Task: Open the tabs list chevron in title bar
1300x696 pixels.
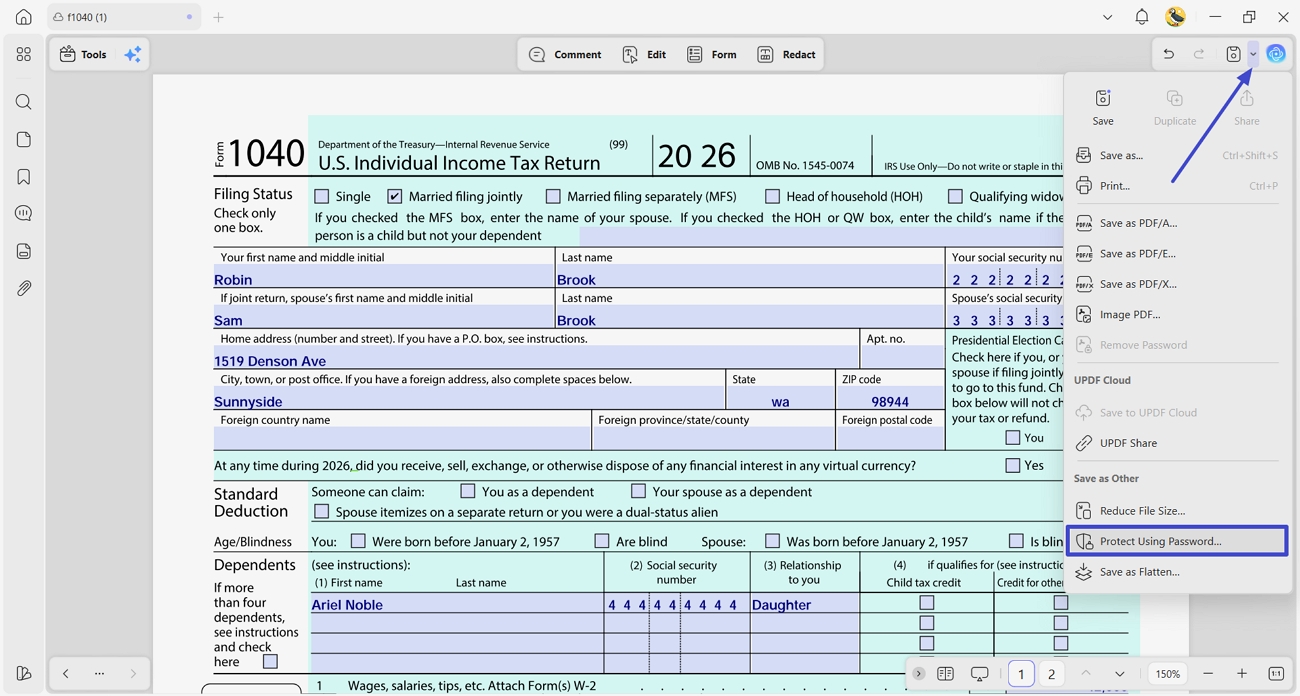Action: (1107, 17)
